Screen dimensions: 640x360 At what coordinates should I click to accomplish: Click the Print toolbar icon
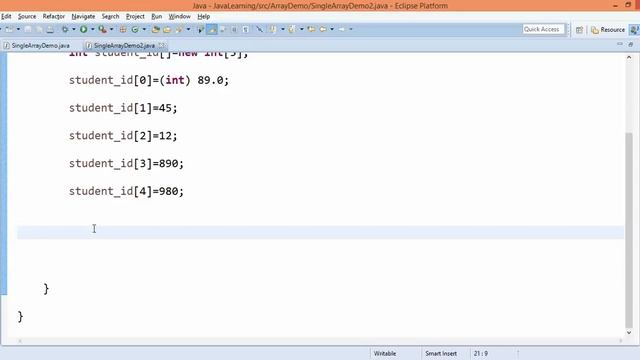[50, 29]
